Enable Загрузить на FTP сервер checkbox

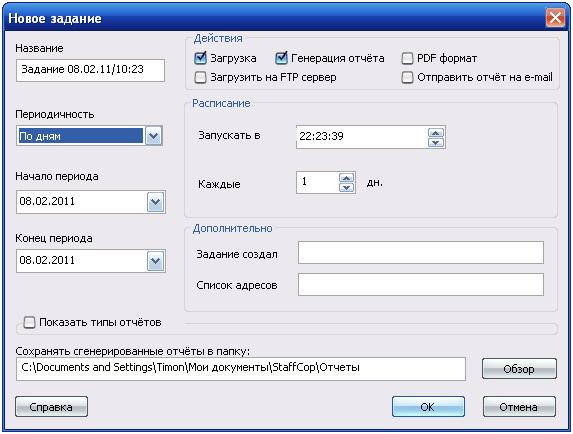(x=200, y=77)
